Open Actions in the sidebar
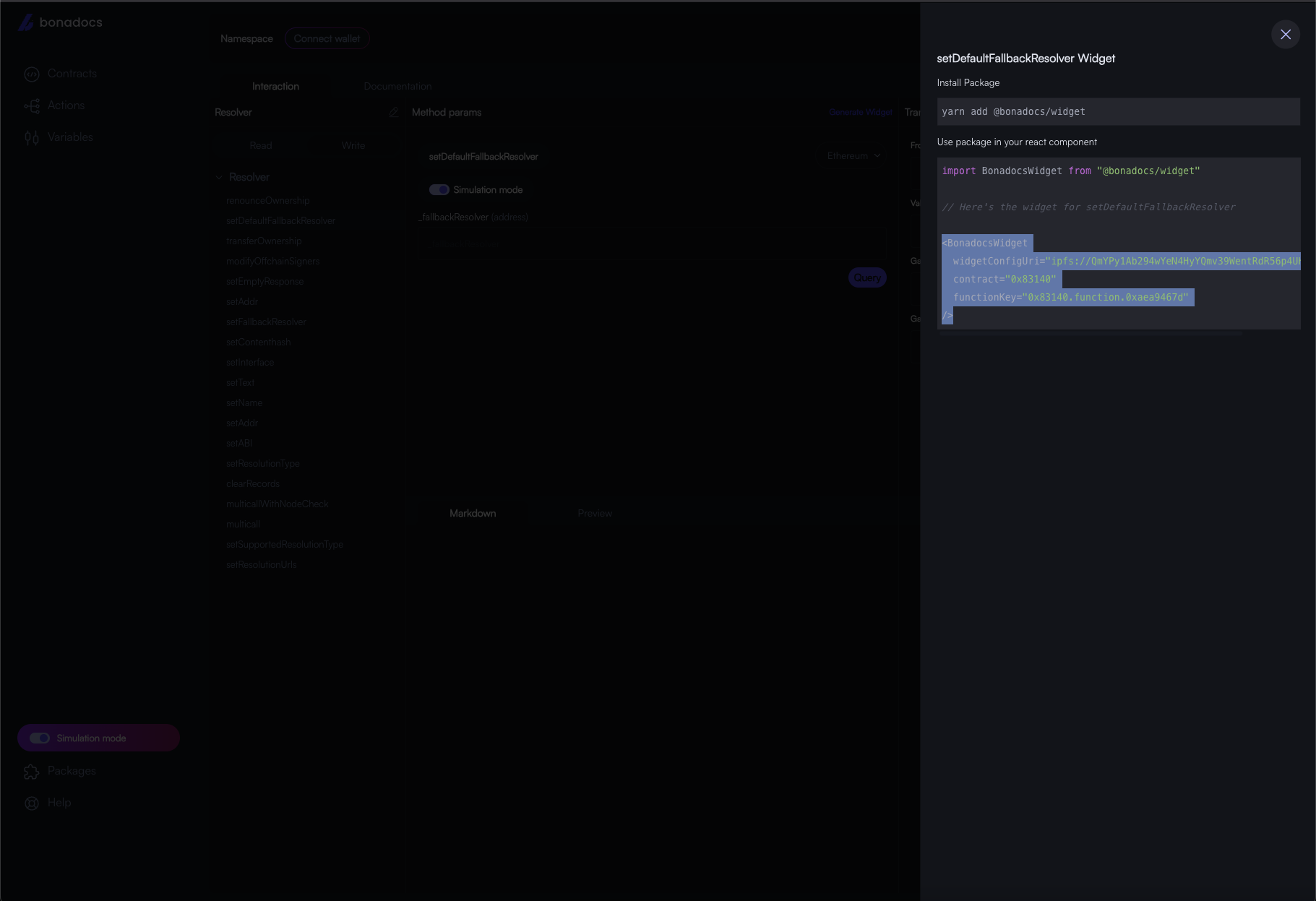 coord(55,105)
